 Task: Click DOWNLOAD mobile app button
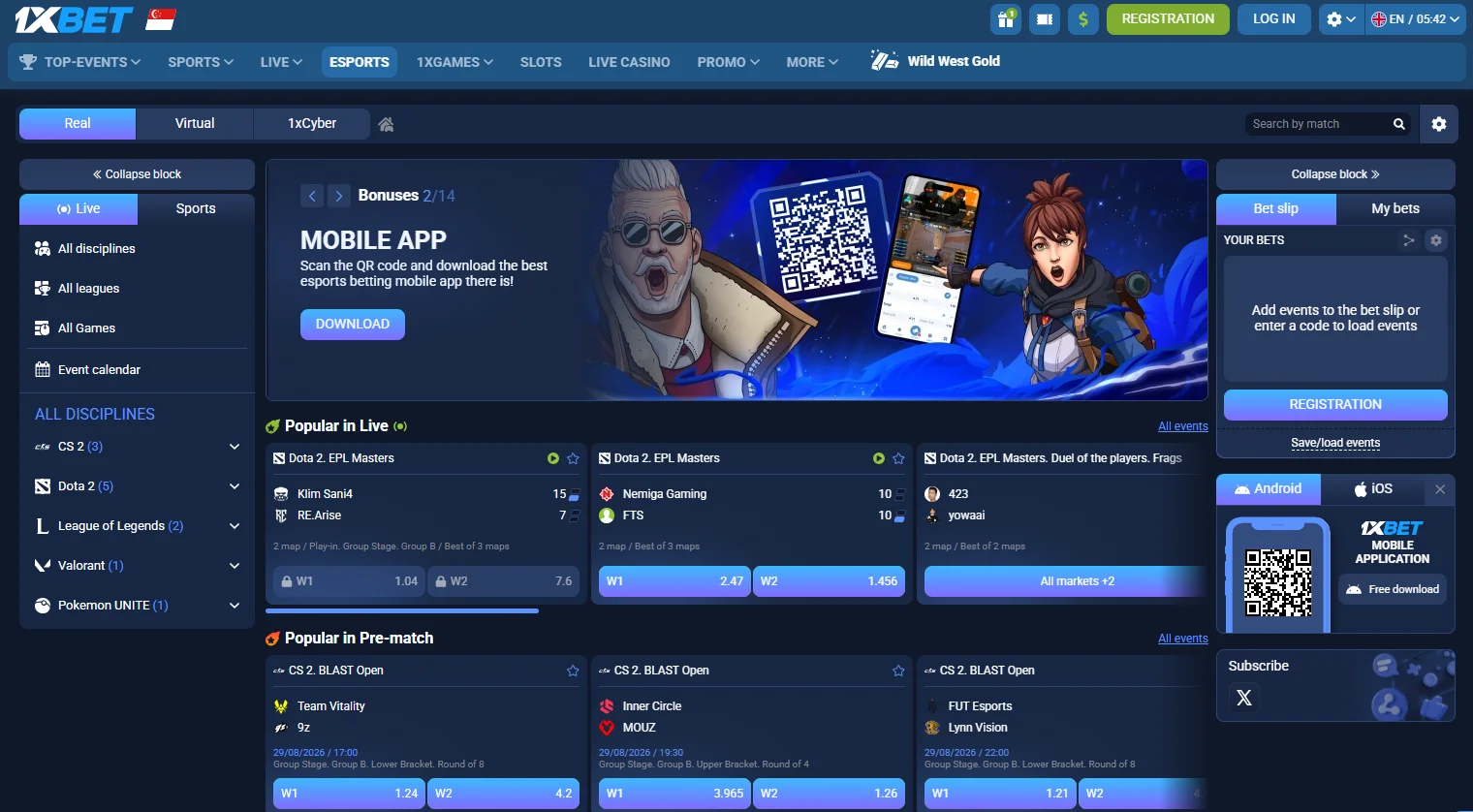click(353, 325)
